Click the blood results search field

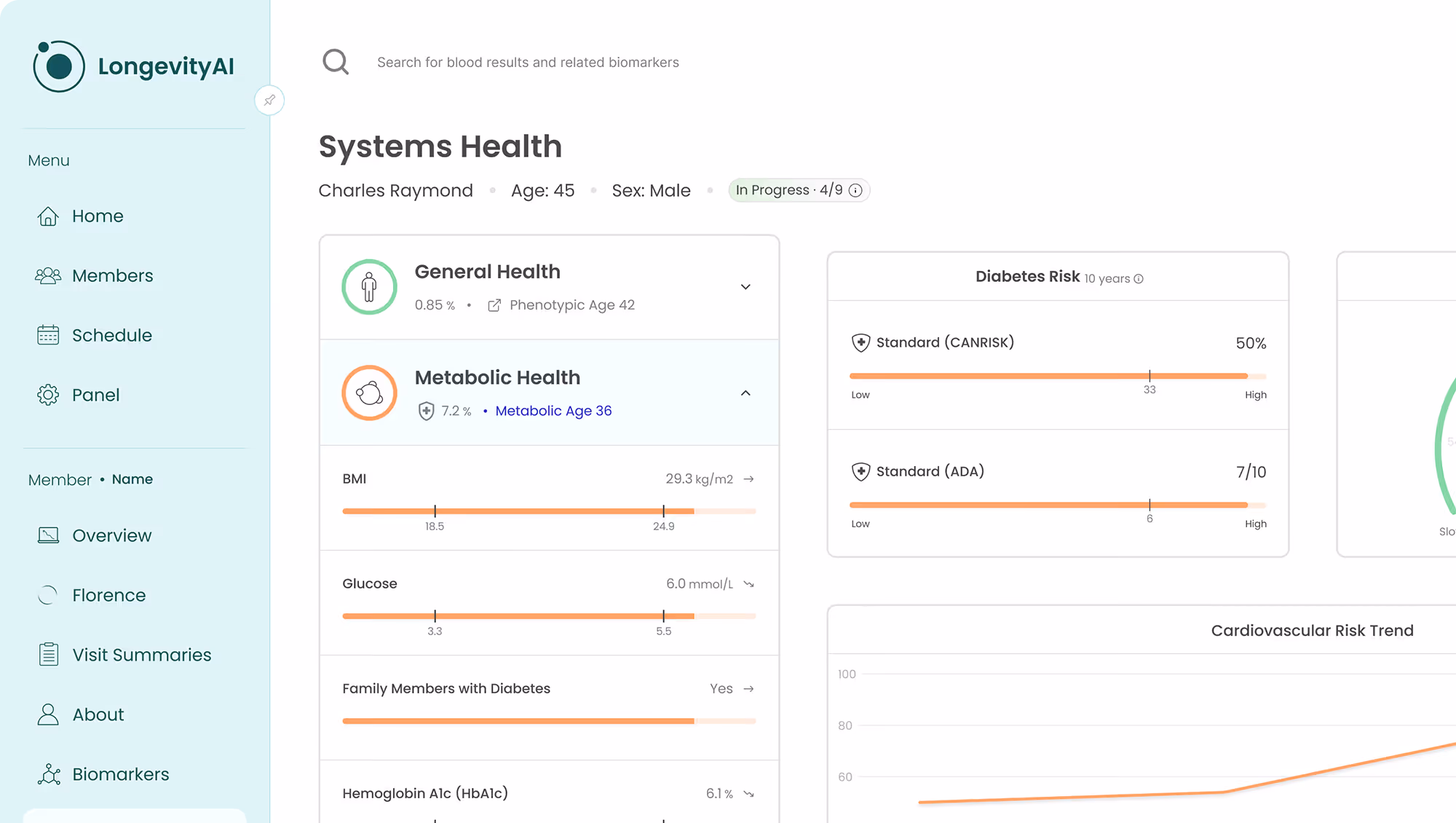click(x=528, y=63)
